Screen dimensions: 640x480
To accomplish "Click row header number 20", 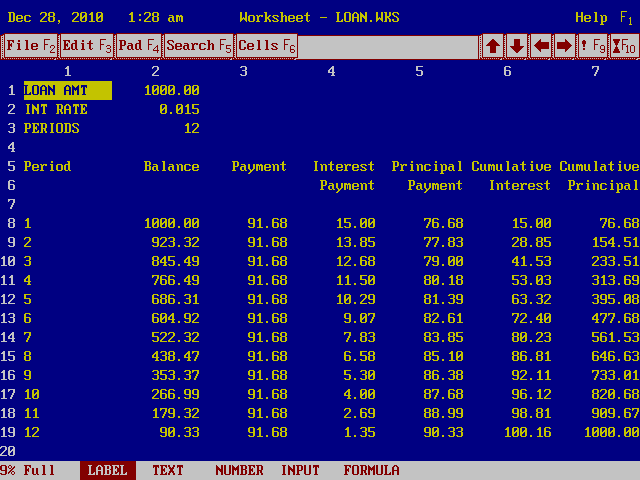I will coord(8,451).
